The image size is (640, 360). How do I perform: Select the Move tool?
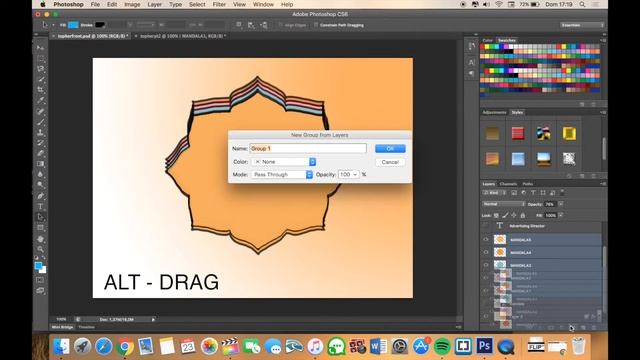40,48
